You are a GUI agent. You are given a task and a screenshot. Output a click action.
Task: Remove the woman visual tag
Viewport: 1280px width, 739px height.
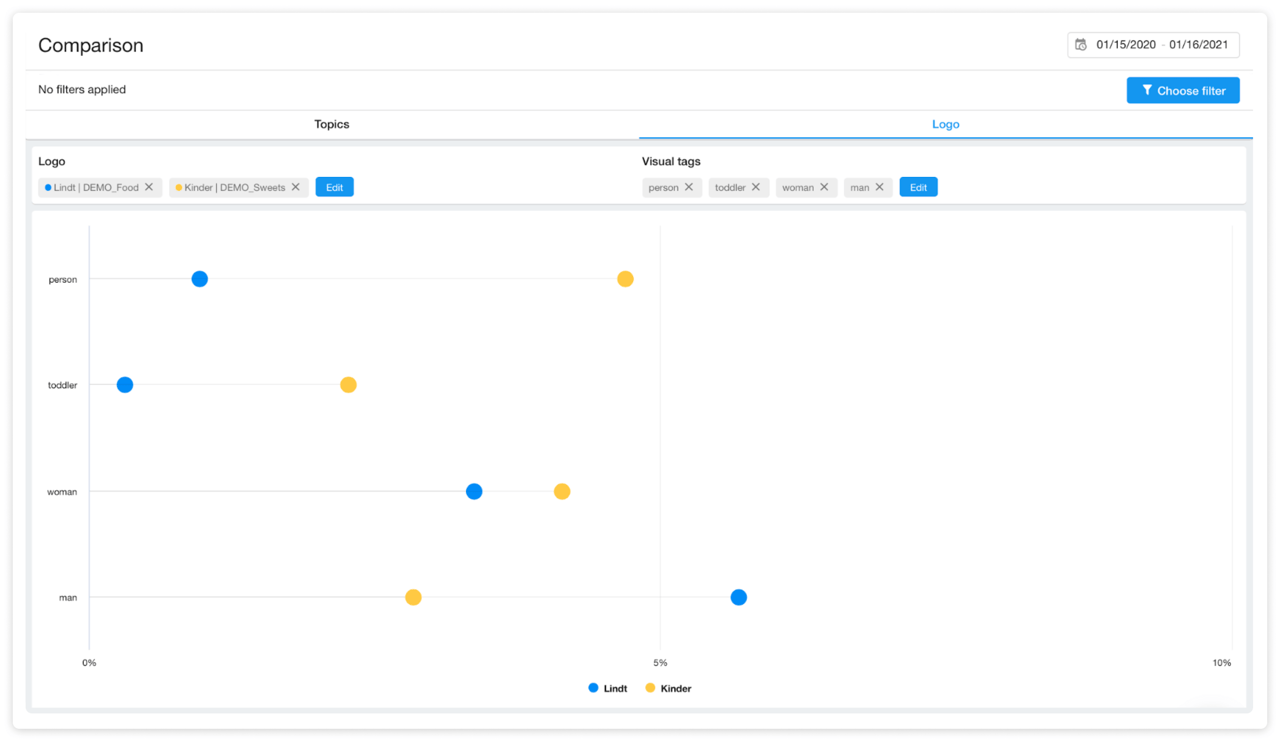[824, 187]
